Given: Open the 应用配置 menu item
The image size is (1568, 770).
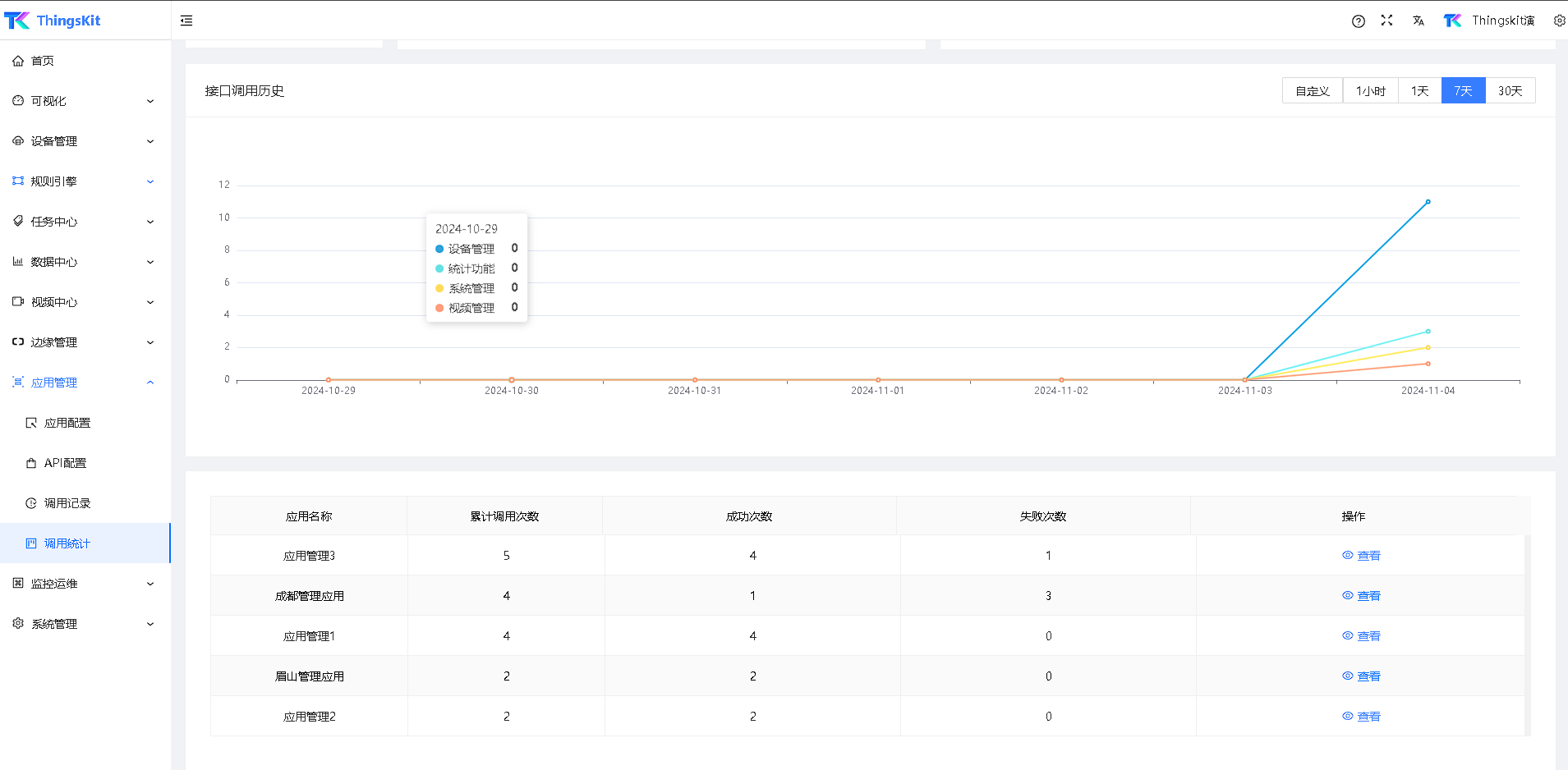Looking at the screenshot, I should (67, 423).
